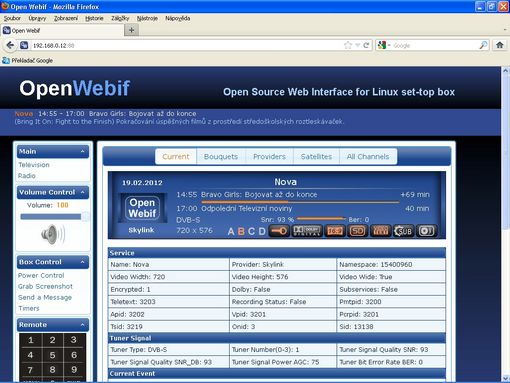Viewport: 510px width, 383px height.
Task: Click remote keypad button 5
Action: coord(53,355)
